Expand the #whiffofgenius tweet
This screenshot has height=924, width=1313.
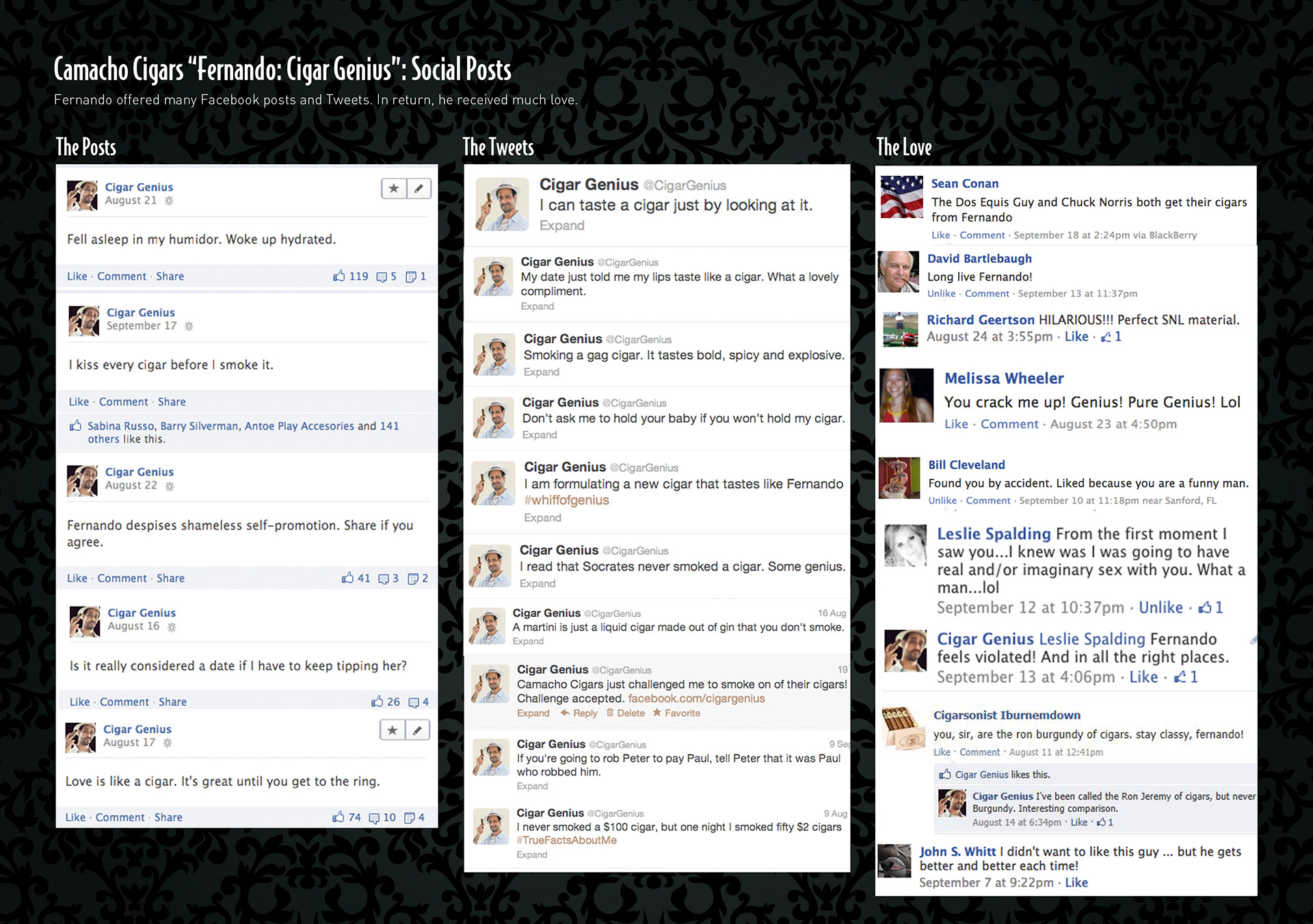point(543,518)
